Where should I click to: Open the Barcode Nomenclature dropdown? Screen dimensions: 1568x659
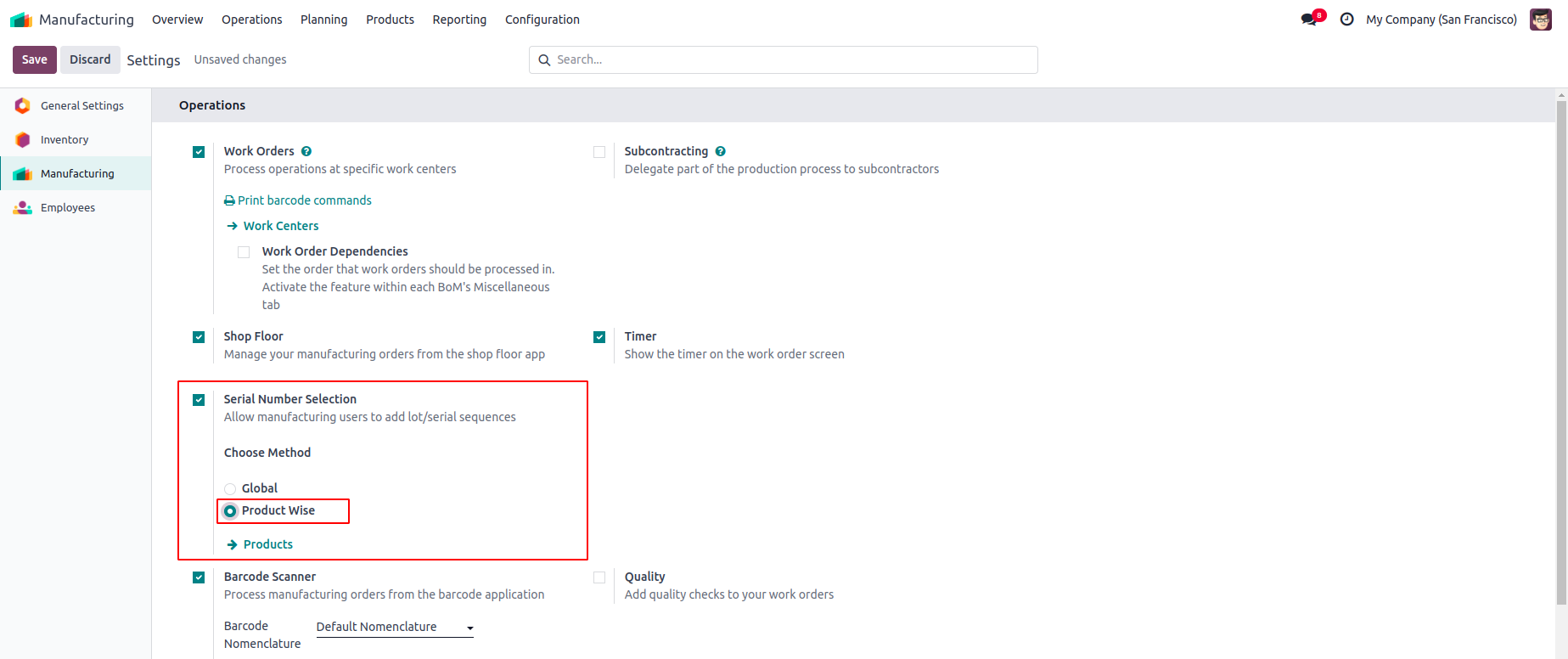click(x=395, y=628)
